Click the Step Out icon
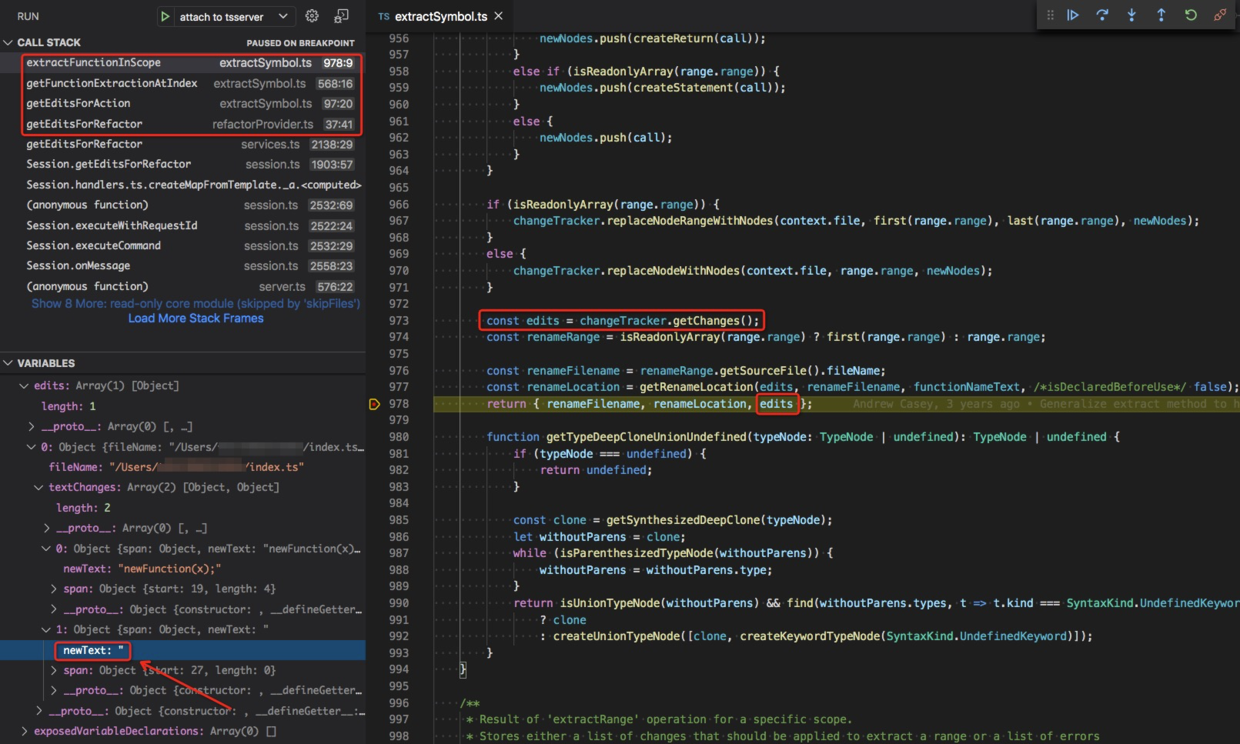The height and width of the screenshot is (744, 1240). (1160, 15)
